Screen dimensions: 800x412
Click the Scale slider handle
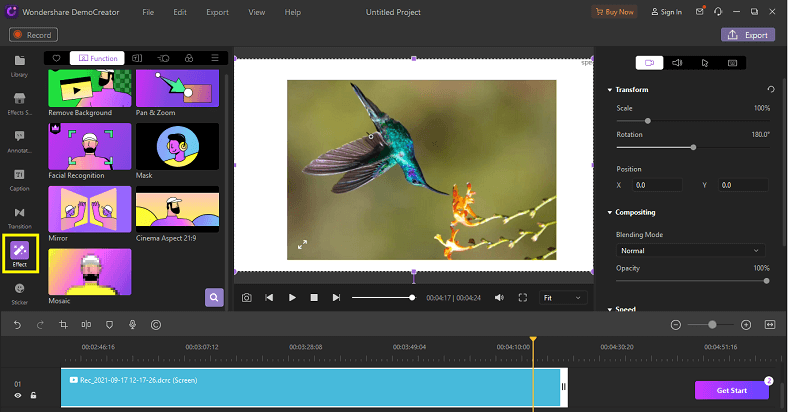click(x=647, y=121)
